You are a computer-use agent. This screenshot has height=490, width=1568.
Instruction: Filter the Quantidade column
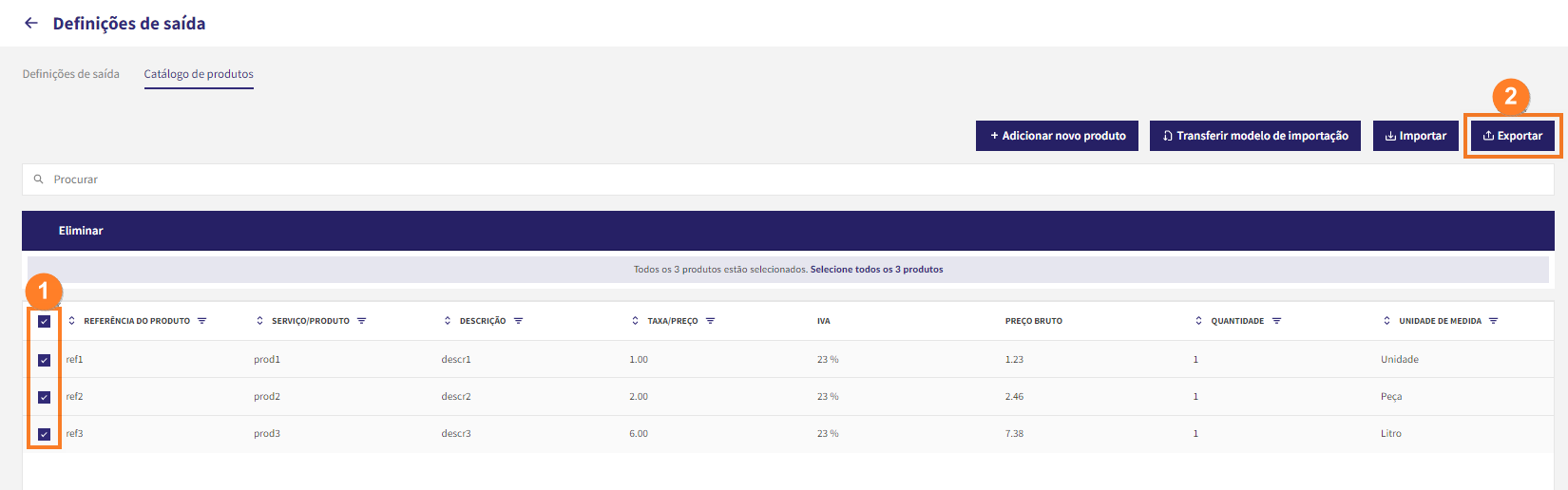tap(1276, 321)
